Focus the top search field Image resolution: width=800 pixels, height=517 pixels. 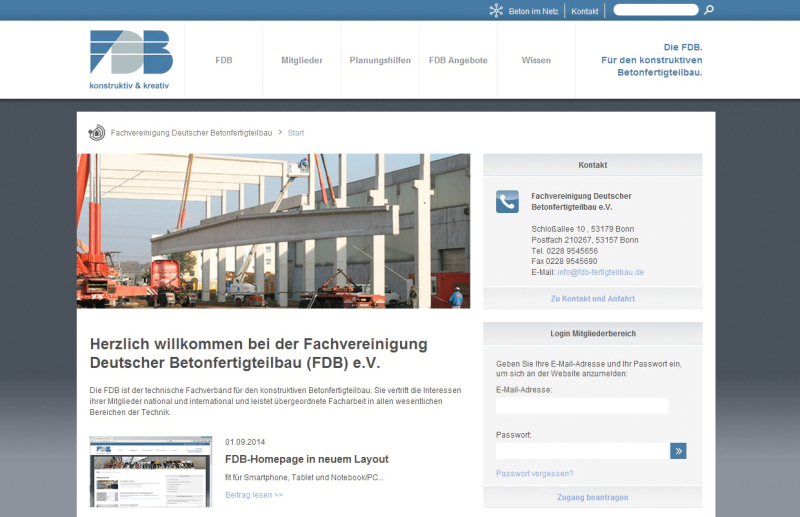coord(656,10)
